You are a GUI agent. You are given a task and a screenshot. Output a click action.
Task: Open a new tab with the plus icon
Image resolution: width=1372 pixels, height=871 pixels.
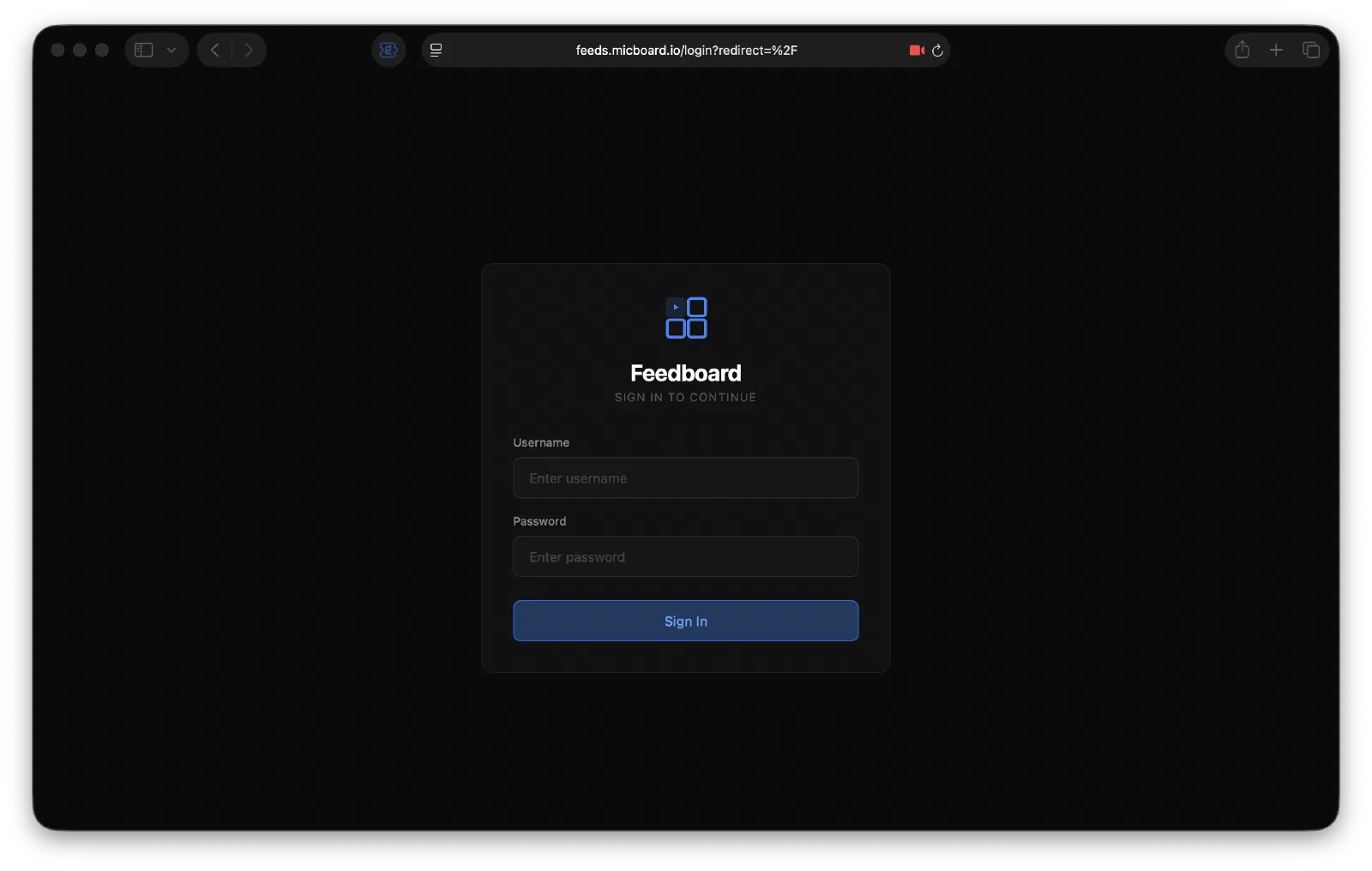coord(1276,50)
